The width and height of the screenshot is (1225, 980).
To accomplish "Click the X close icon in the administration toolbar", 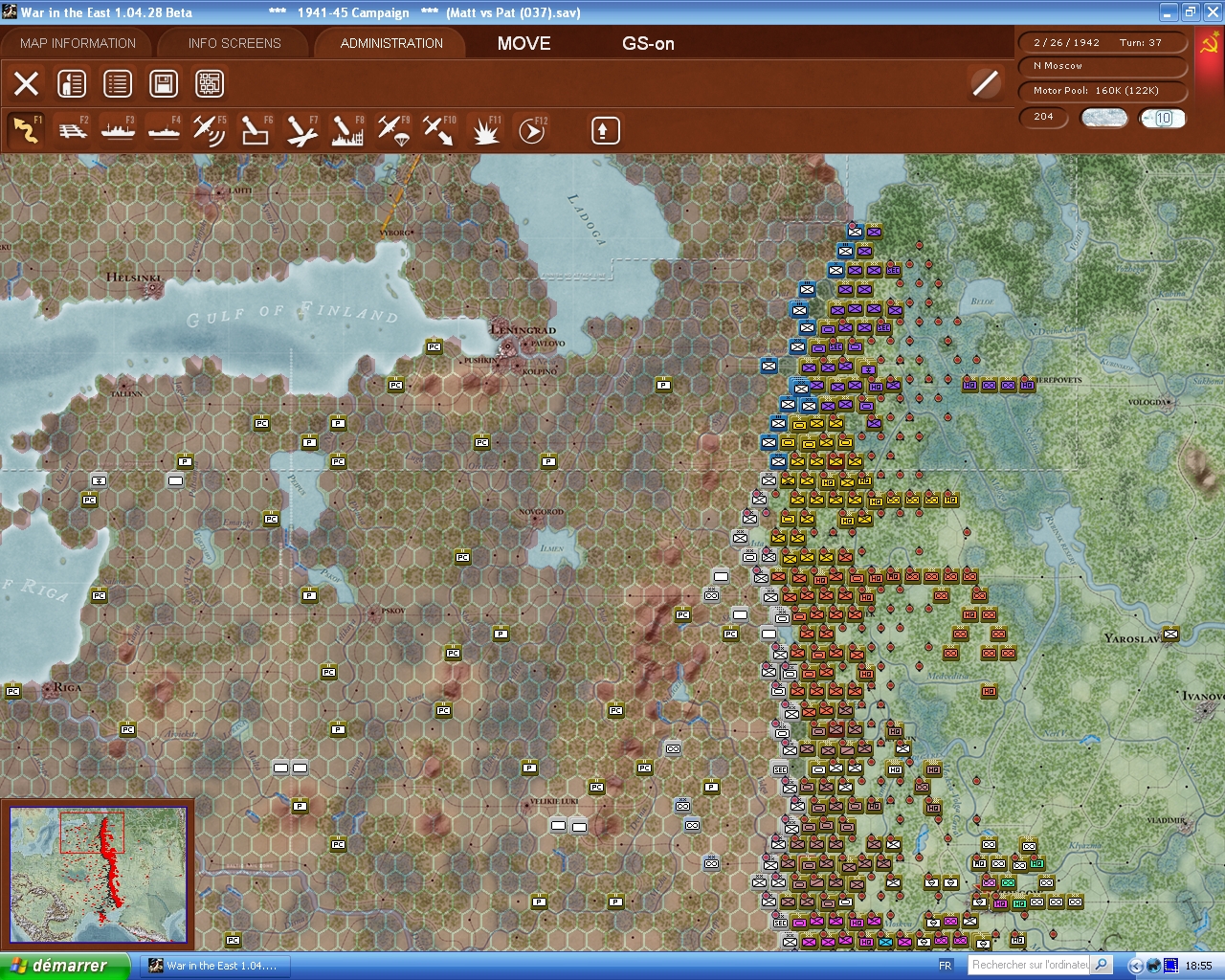I will (x=27, y=83).
